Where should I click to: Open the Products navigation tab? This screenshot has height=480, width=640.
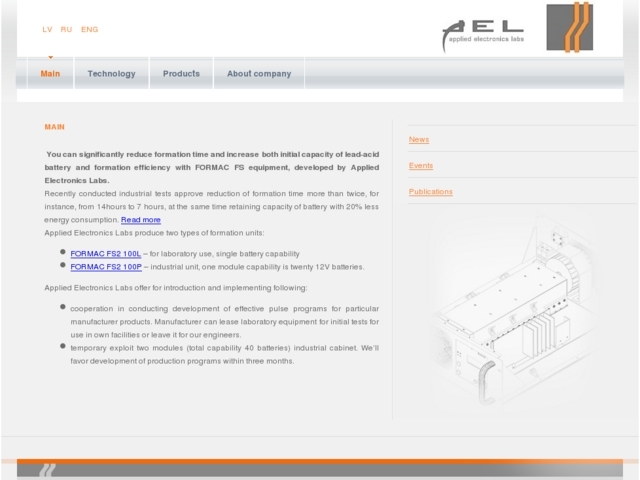click(x=181, y=73)
